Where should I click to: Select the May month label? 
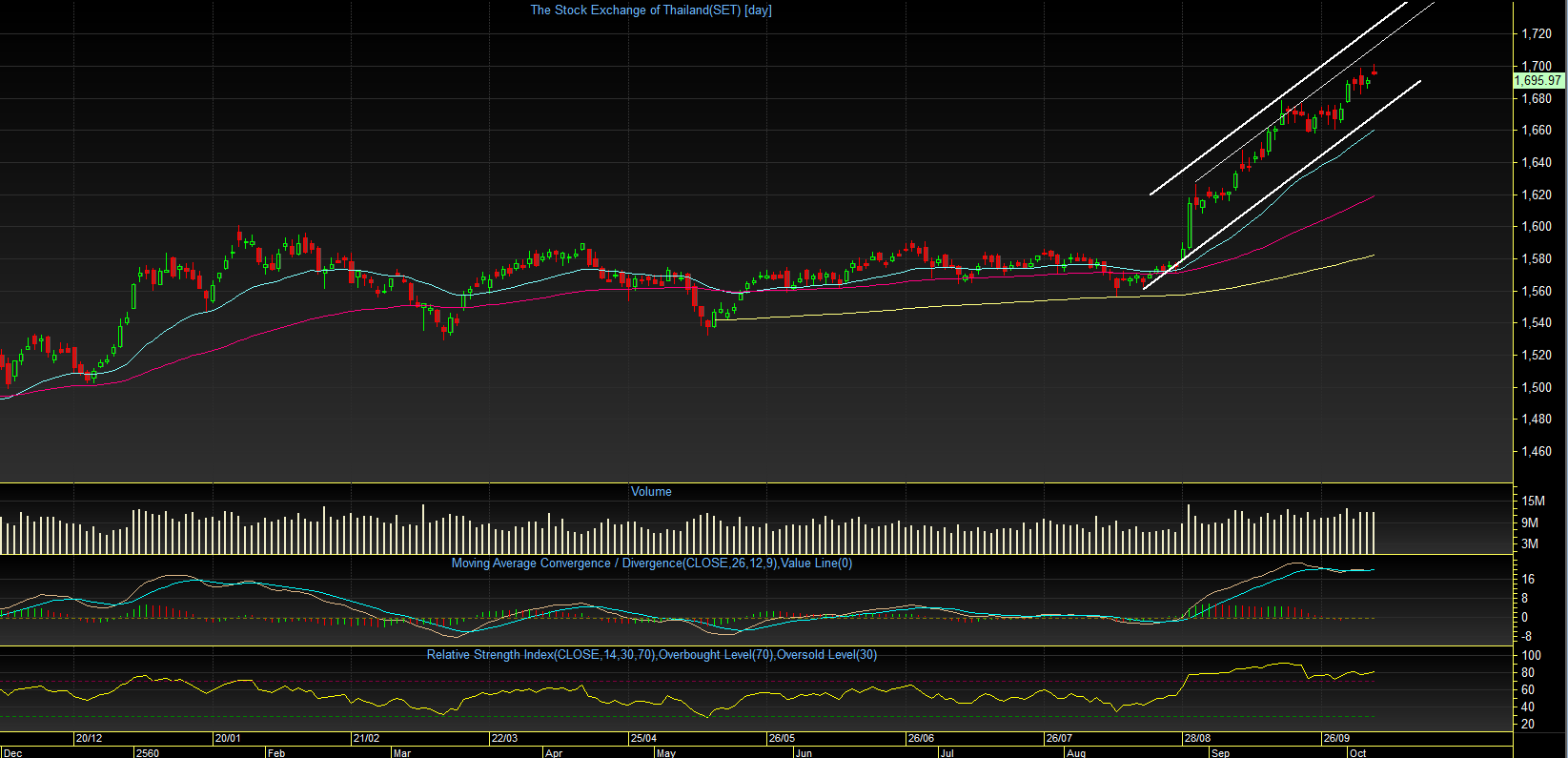666,753
